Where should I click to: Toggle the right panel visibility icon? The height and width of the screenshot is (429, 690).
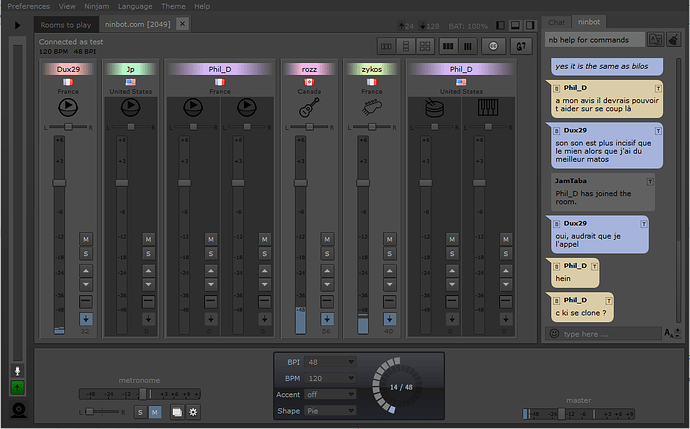(530, 26)
